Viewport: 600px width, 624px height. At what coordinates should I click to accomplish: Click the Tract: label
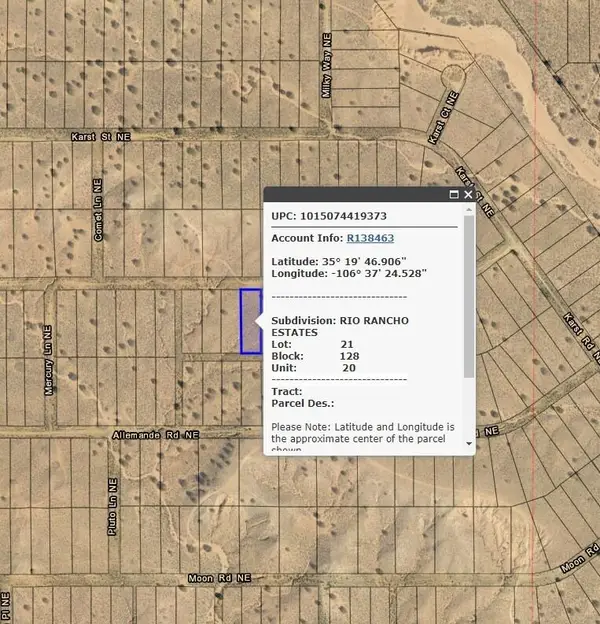[287, 392]
